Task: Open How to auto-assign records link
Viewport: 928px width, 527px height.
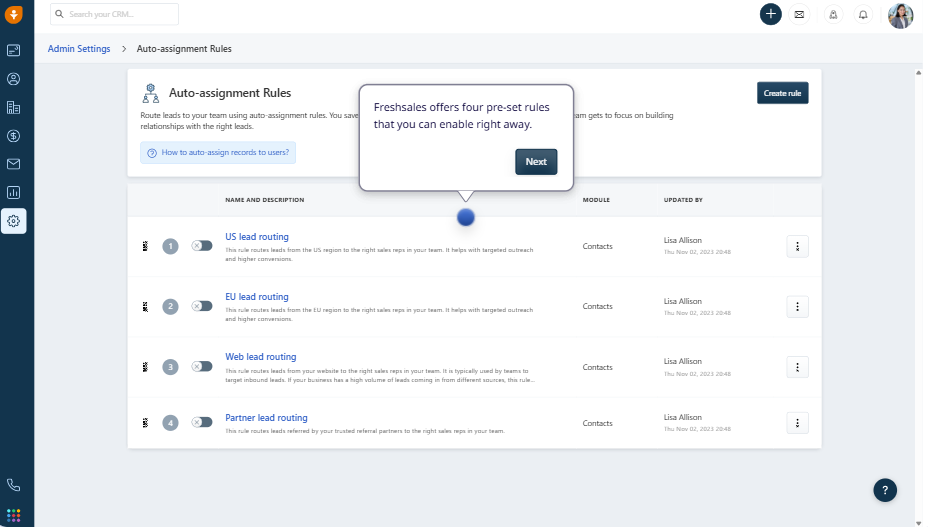Action: [218, 153]
